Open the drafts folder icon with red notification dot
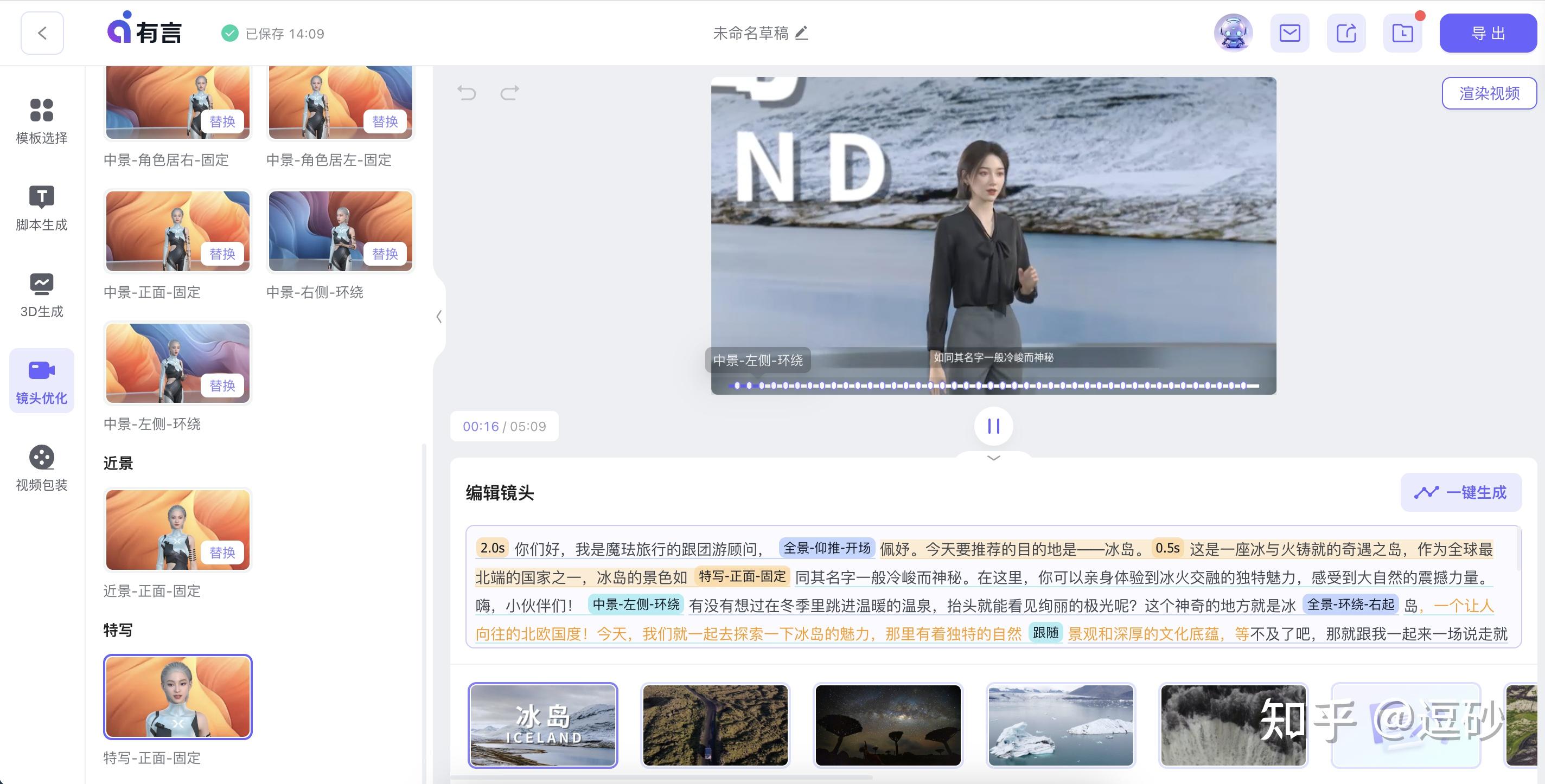The image size is (1545, 784). click(x=1402, y=33)
